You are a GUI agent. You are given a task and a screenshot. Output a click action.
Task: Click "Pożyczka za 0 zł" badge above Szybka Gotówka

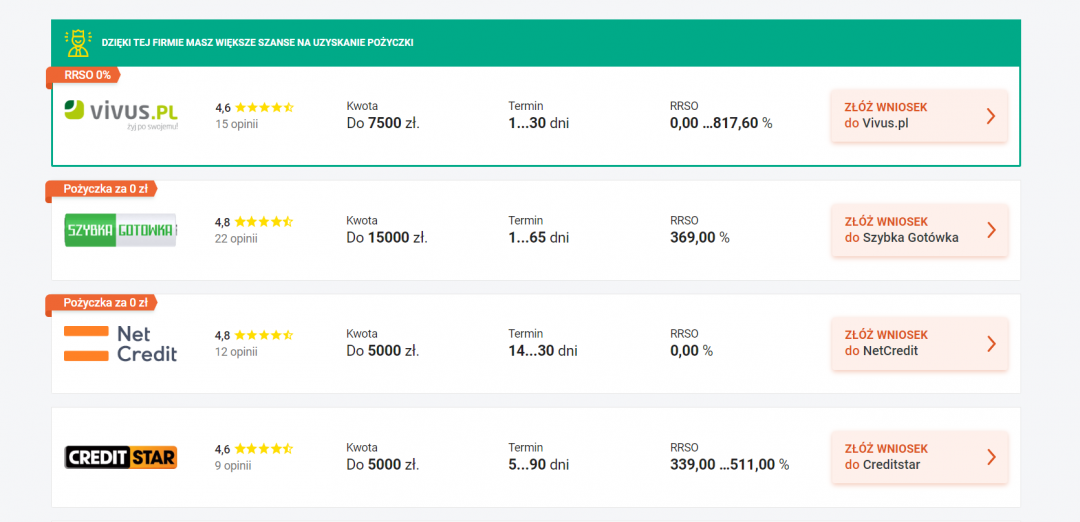point(104,189)
